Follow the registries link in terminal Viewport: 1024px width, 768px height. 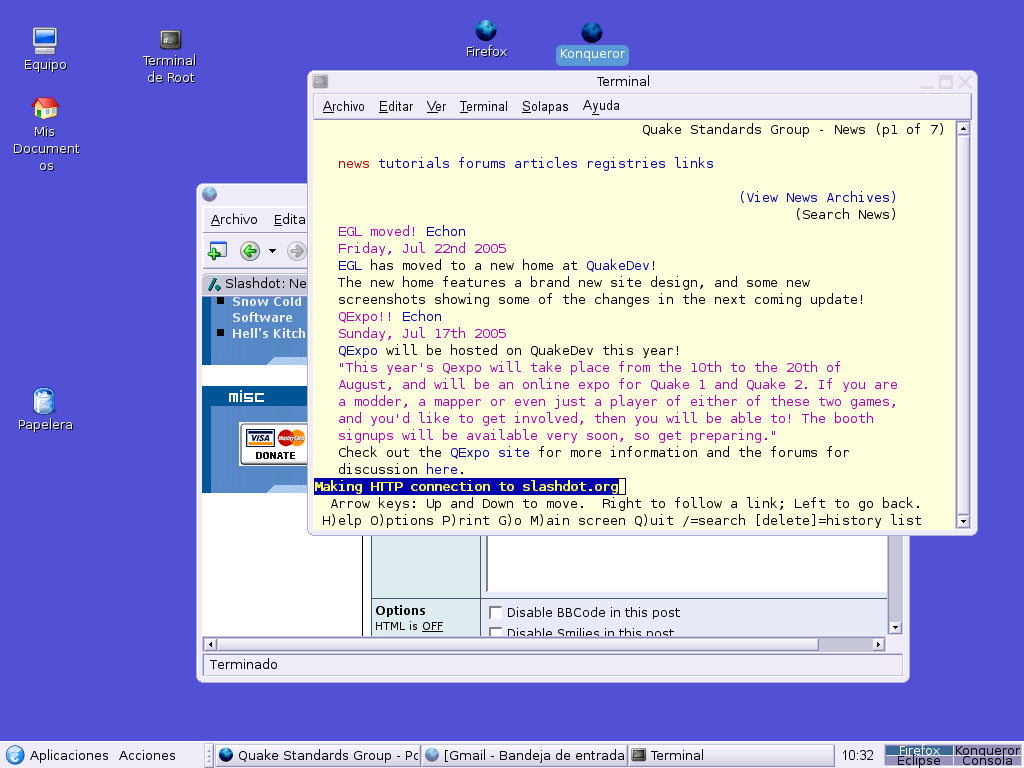point(626,163)
